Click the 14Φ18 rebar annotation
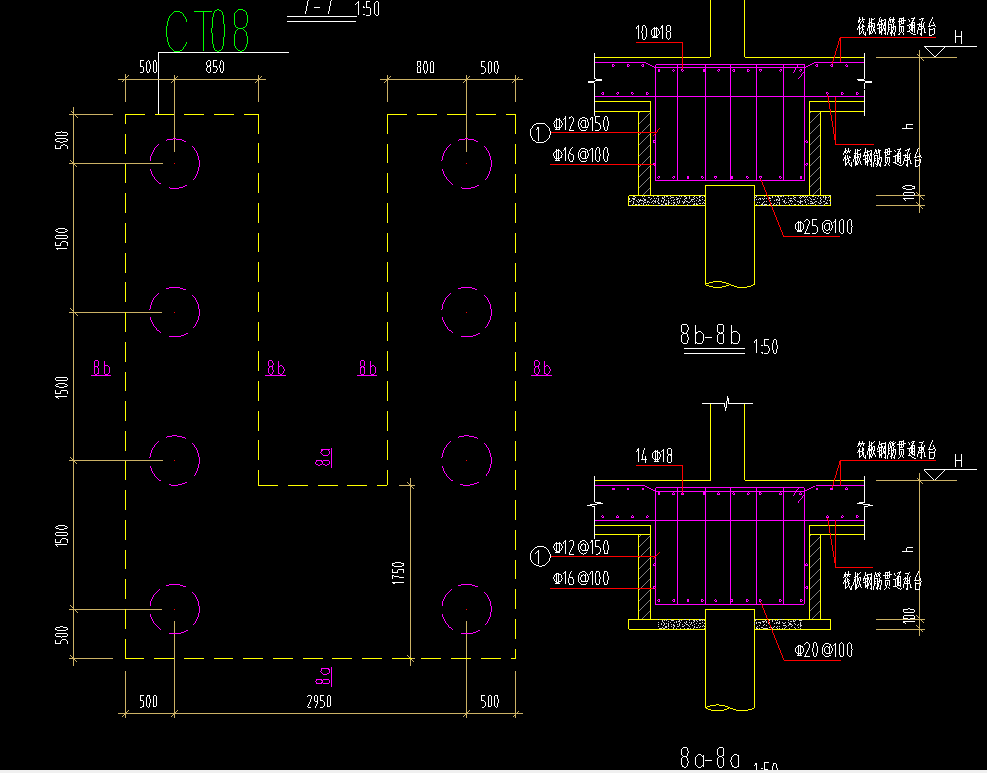Screen dimensions: 987x773 click(654, 456)
